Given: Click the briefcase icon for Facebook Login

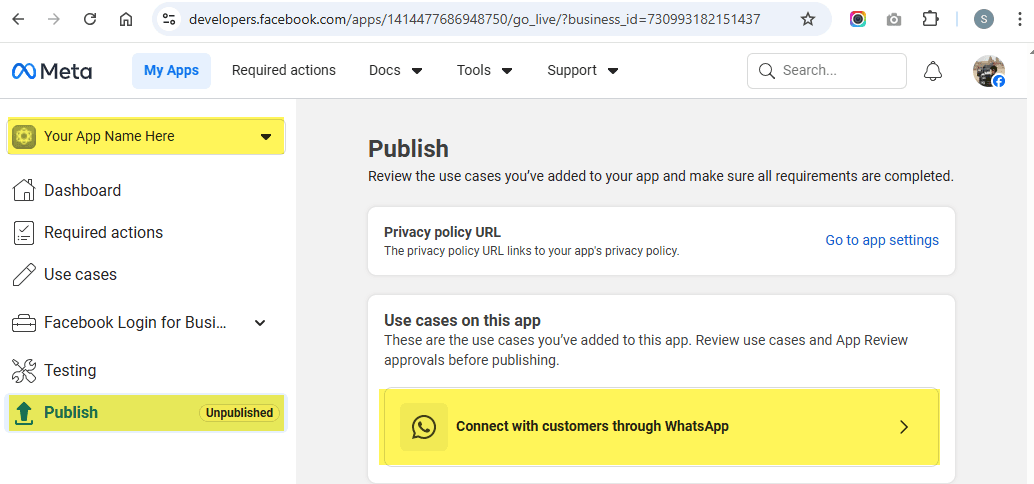Looking at the screenshot, I should 24,323.
